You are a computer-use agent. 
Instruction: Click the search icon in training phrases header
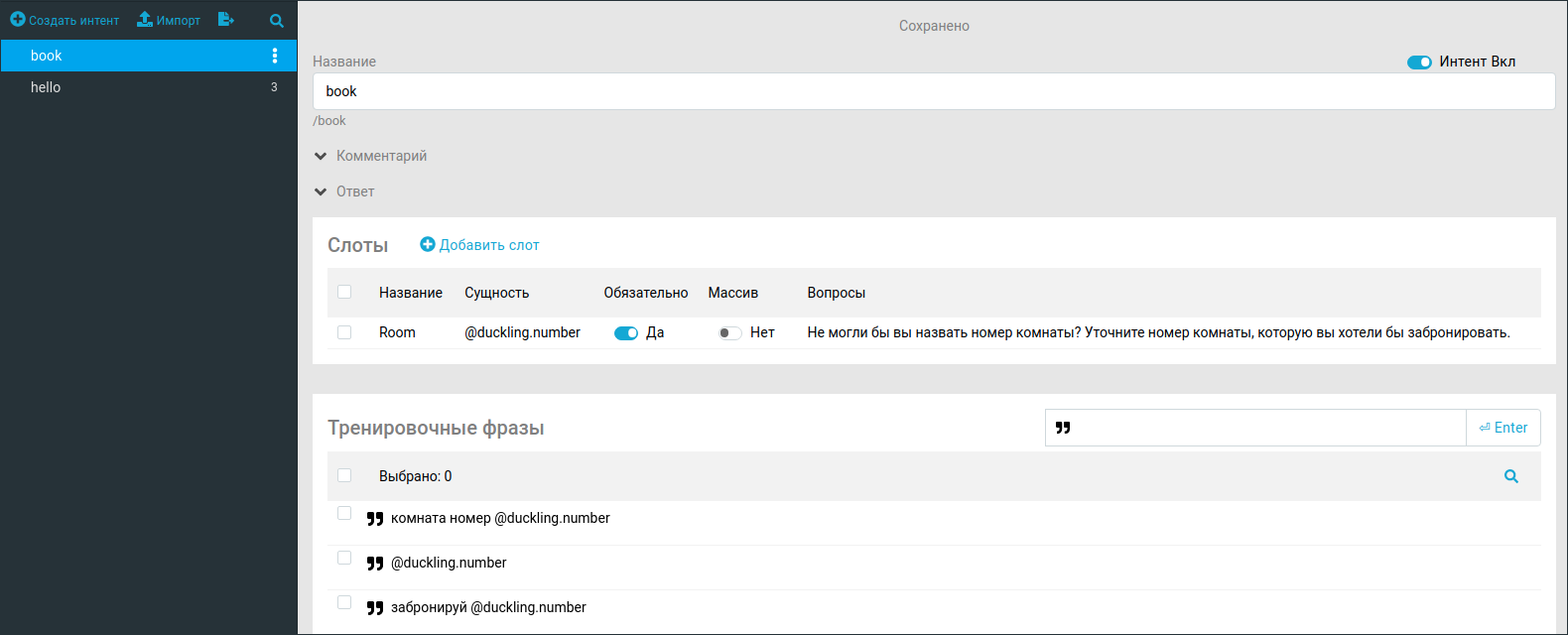click(1510, 476)
